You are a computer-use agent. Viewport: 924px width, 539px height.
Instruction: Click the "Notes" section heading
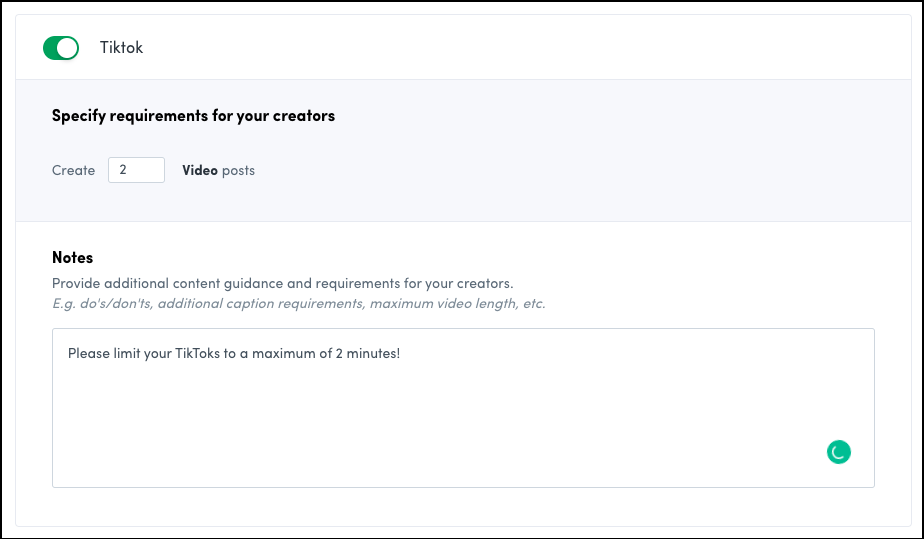tap(72, 258)
